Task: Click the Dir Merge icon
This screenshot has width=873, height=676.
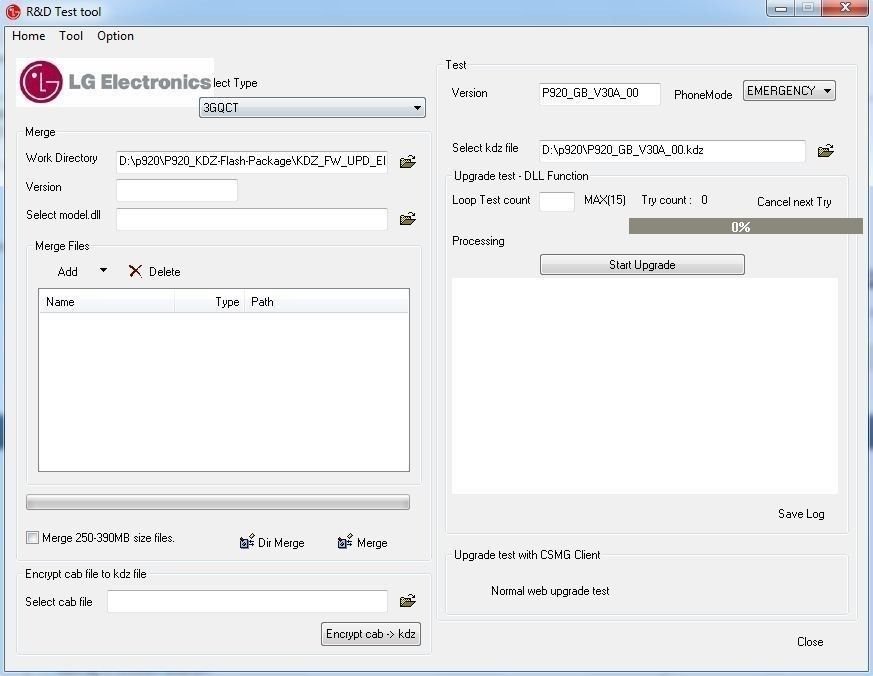Action: (247, 541)
